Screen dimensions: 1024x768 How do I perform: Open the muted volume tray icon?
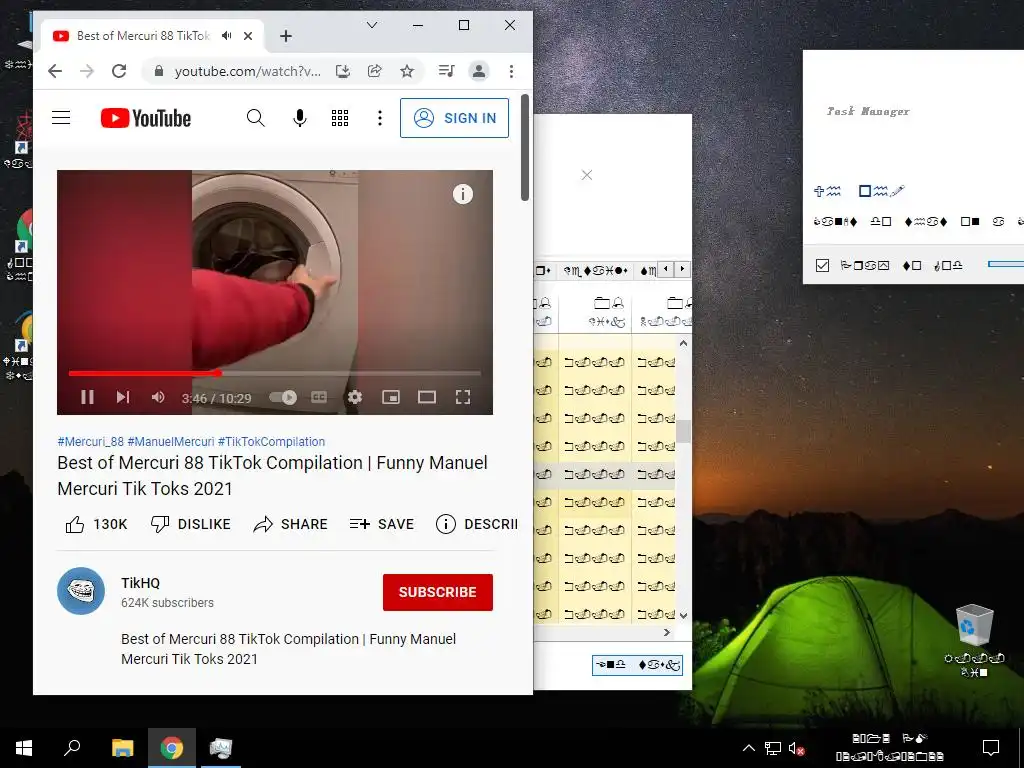(x=796, y=748)
